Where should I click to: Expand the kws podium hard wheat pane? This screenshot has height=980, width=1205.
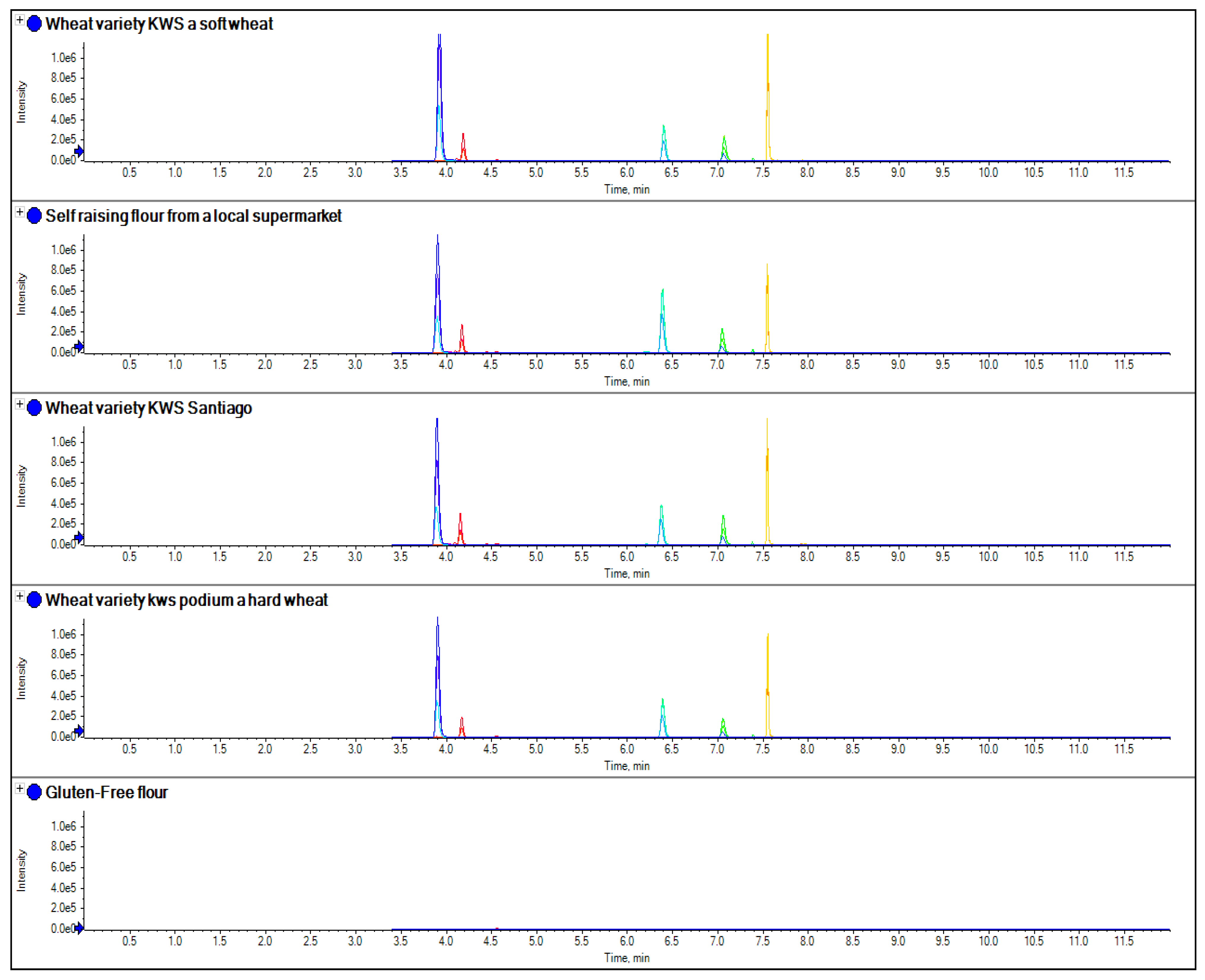[19, 597]
